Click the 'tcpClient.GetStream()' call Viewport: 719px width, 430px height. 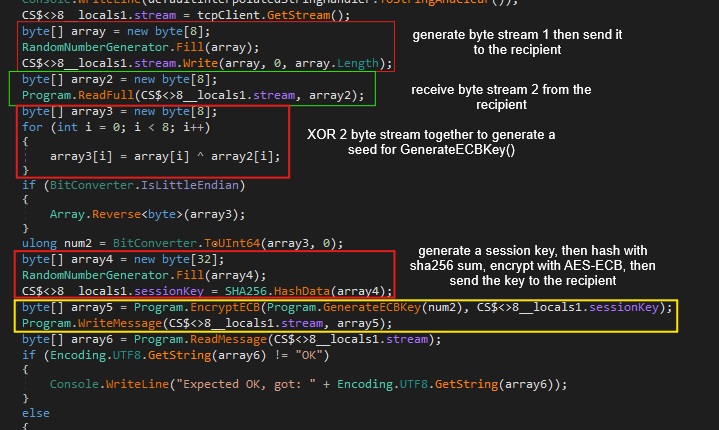coord(273,15)
